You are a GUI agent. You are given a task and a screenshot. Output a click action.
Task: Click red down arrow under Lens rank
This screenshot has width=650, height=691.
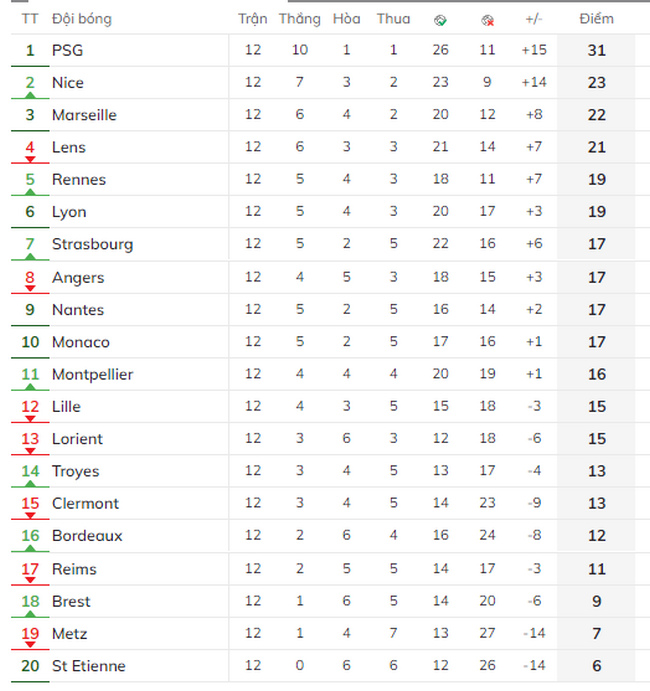pos(30,160)
